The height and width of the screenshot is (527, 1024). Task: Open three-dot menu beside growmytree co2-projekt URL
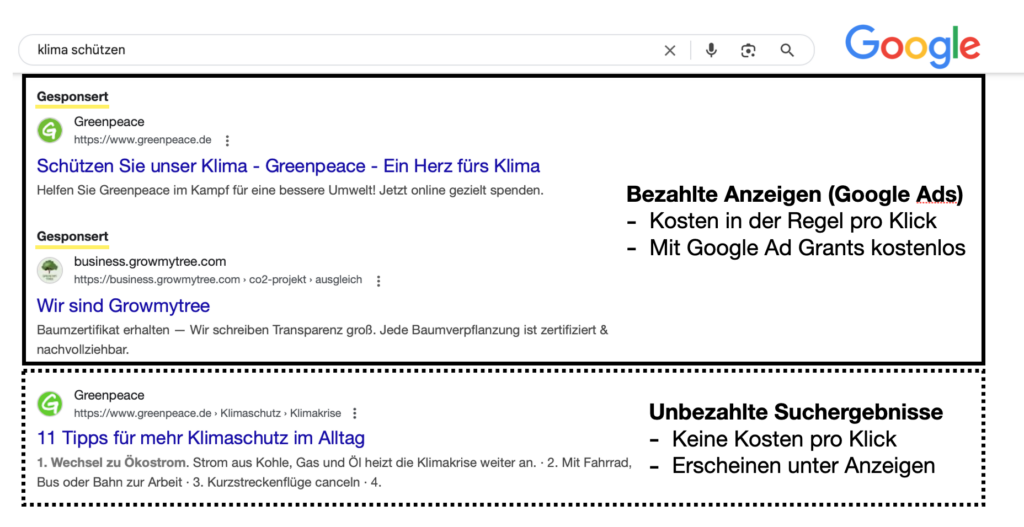378,281
